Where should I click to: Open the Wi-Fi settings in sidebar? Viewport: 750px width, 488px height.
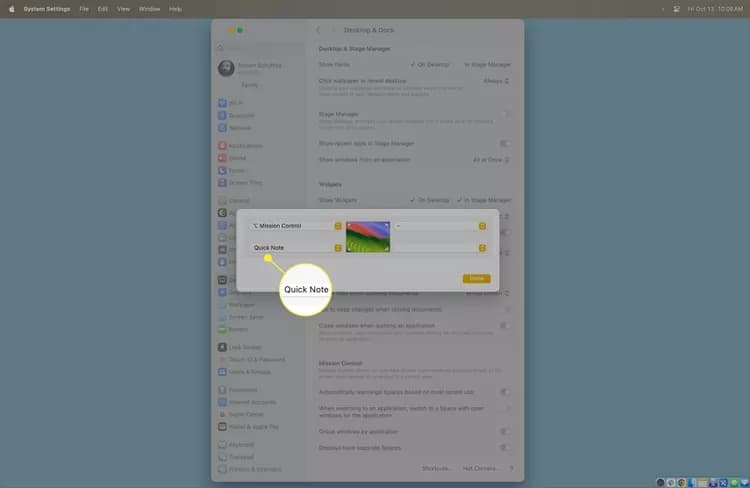point(231,103)
